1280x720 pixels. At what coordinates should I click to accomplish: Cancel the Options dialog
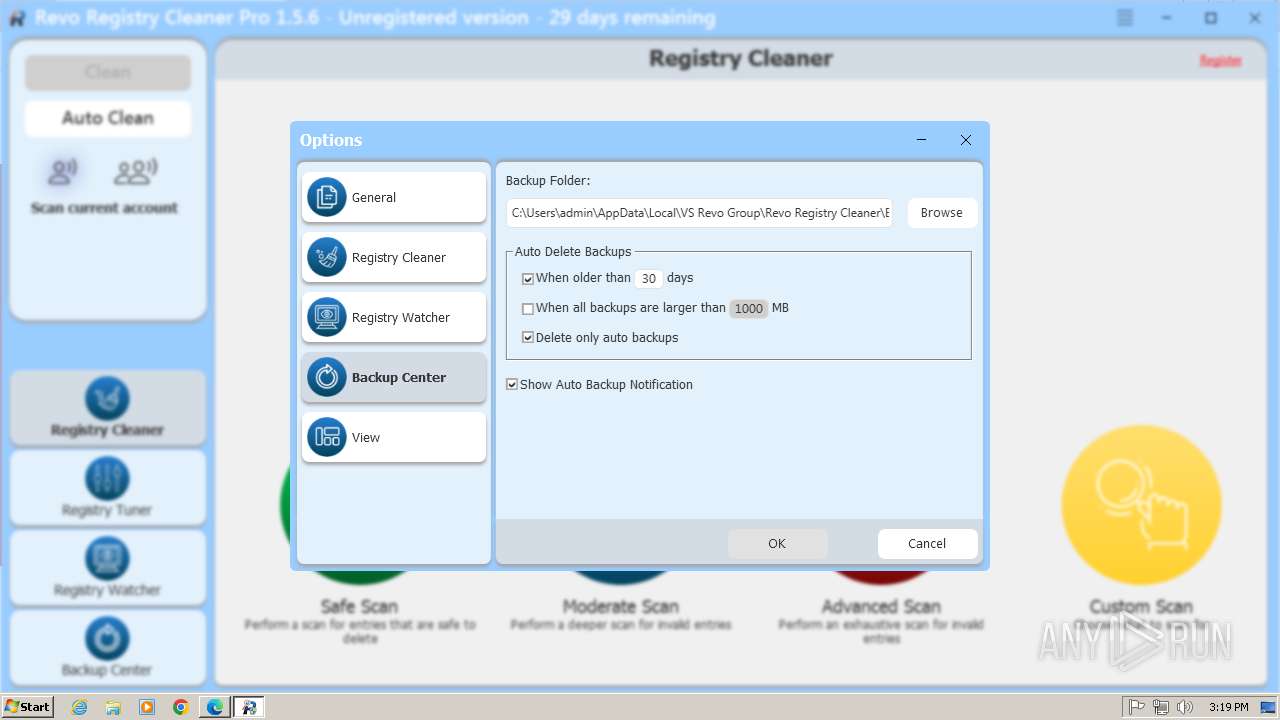point(927,544)
